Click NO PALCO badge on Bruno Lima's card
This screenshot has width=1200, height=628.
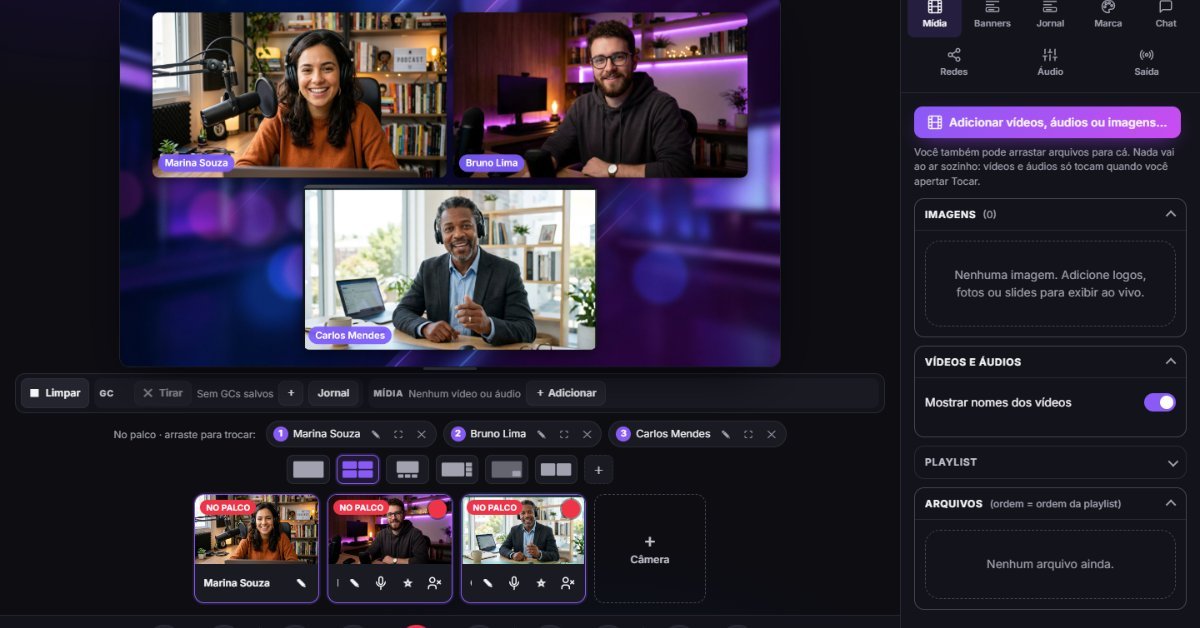point(361,508)
